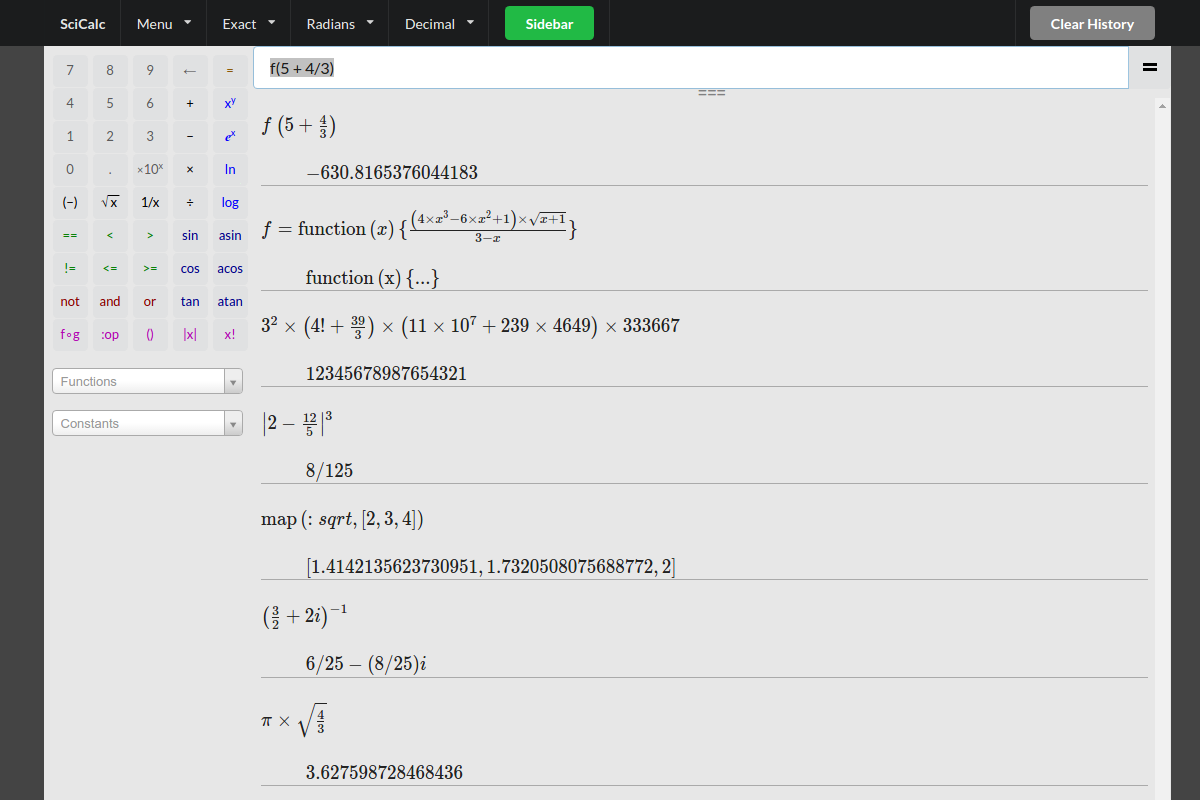Toggle the green Sidebar button
The width and height of the screenshot is (1200, 800).
pyautogui.click(x=549, y=23)
